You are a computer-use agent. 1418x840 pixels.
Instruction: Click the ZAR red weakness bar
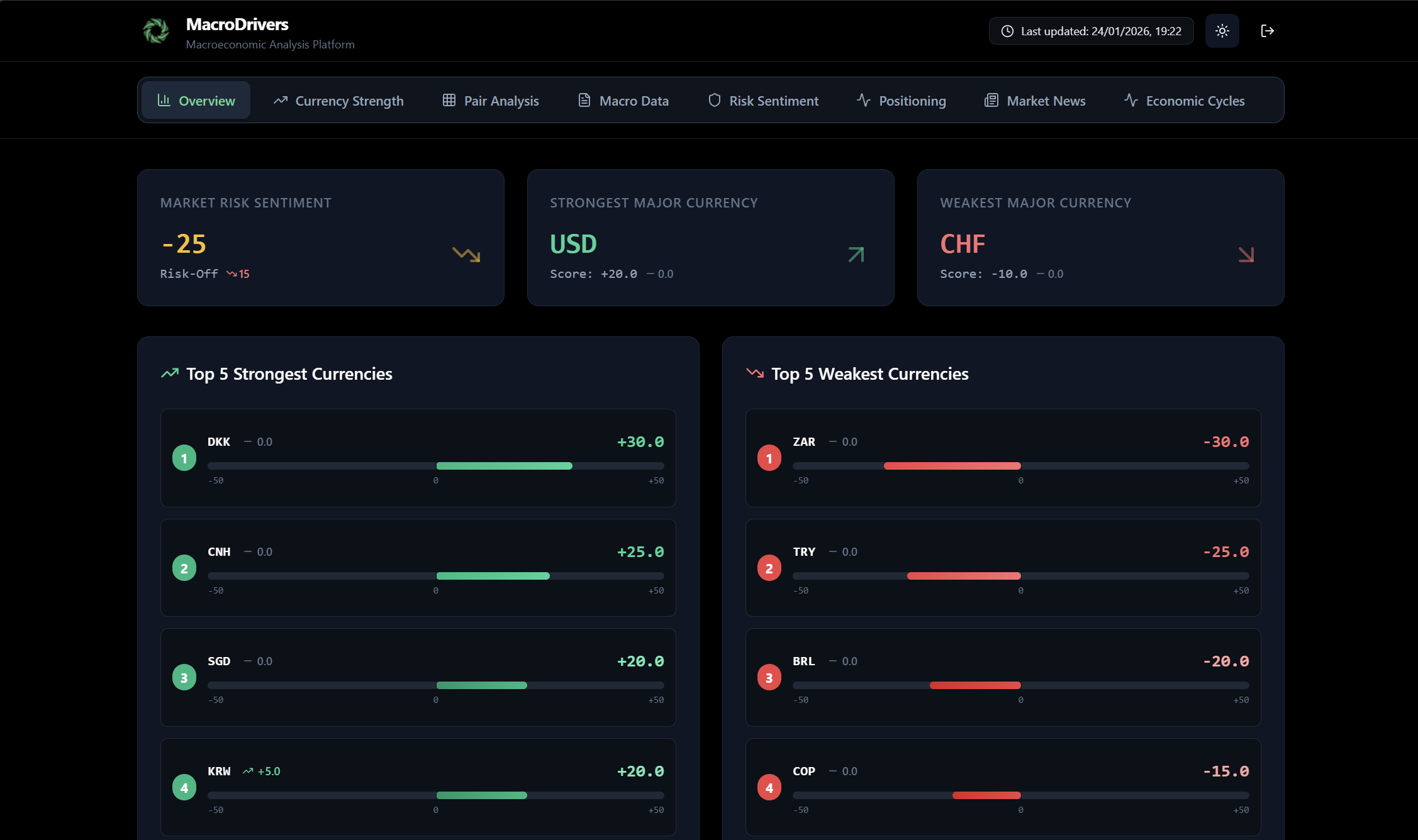[952, 466]
